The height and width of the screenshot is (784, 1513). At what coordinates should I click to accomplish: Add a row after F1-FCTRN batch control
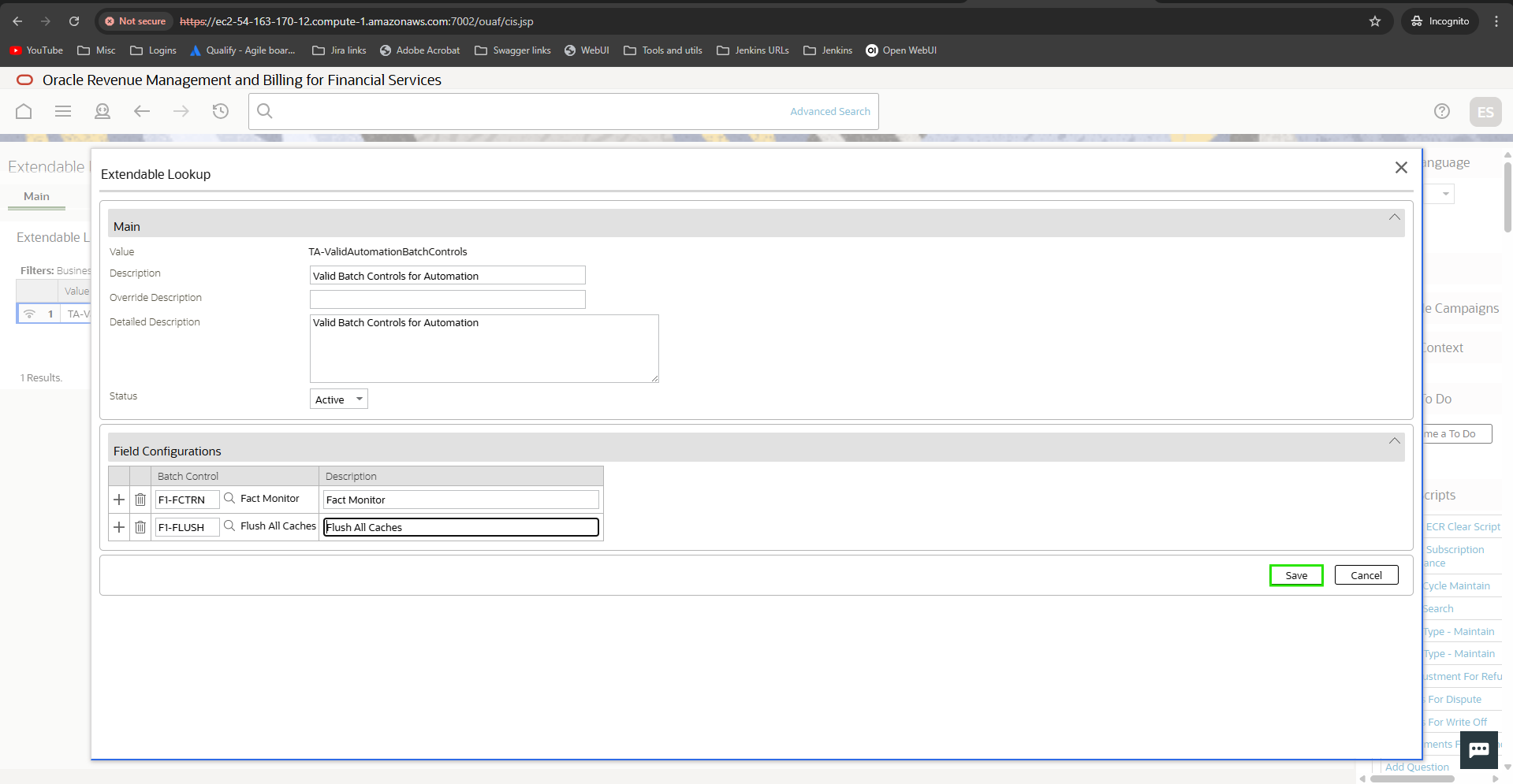pyautogui.click(x=119, y=500)
